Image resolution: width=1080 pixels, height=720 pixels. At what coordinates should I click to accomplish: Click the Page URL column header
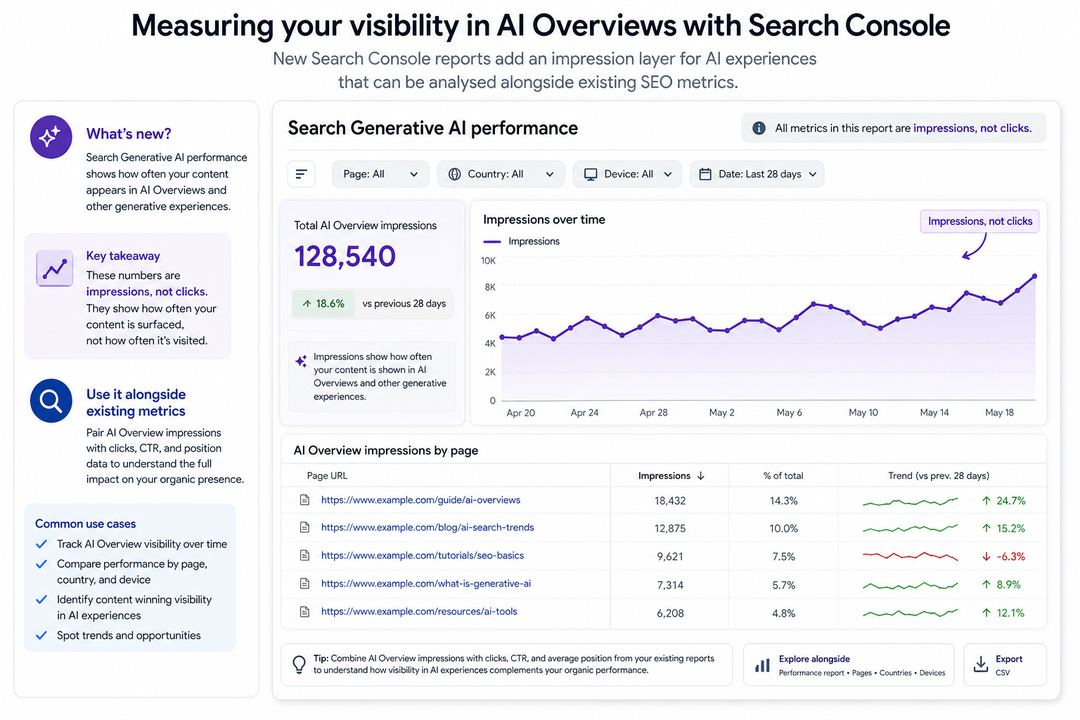coord(327,475)
